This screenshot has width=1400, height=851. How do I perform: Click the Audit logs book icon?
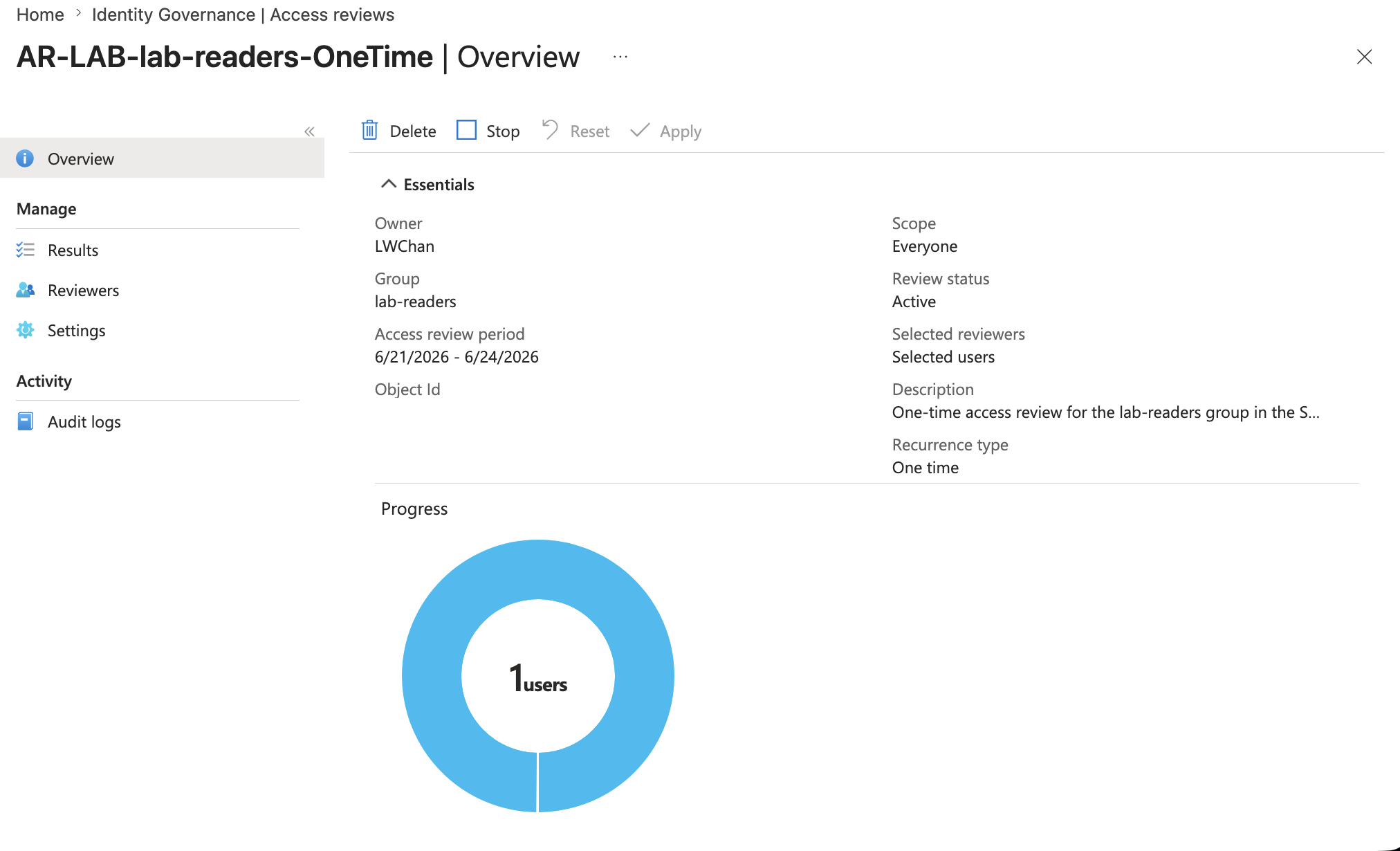25,421
